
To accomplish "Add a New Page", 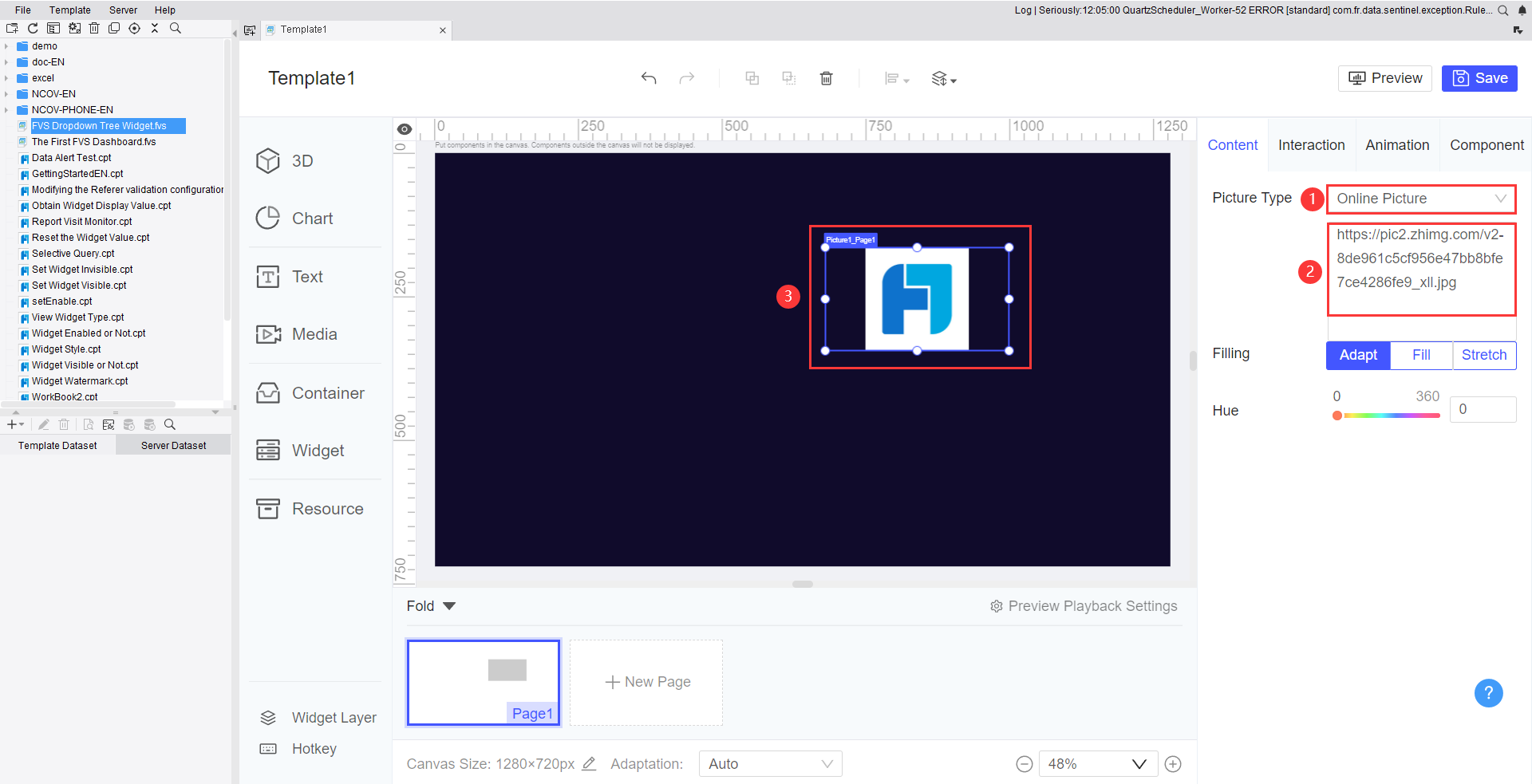I will (x=646, y=683).
